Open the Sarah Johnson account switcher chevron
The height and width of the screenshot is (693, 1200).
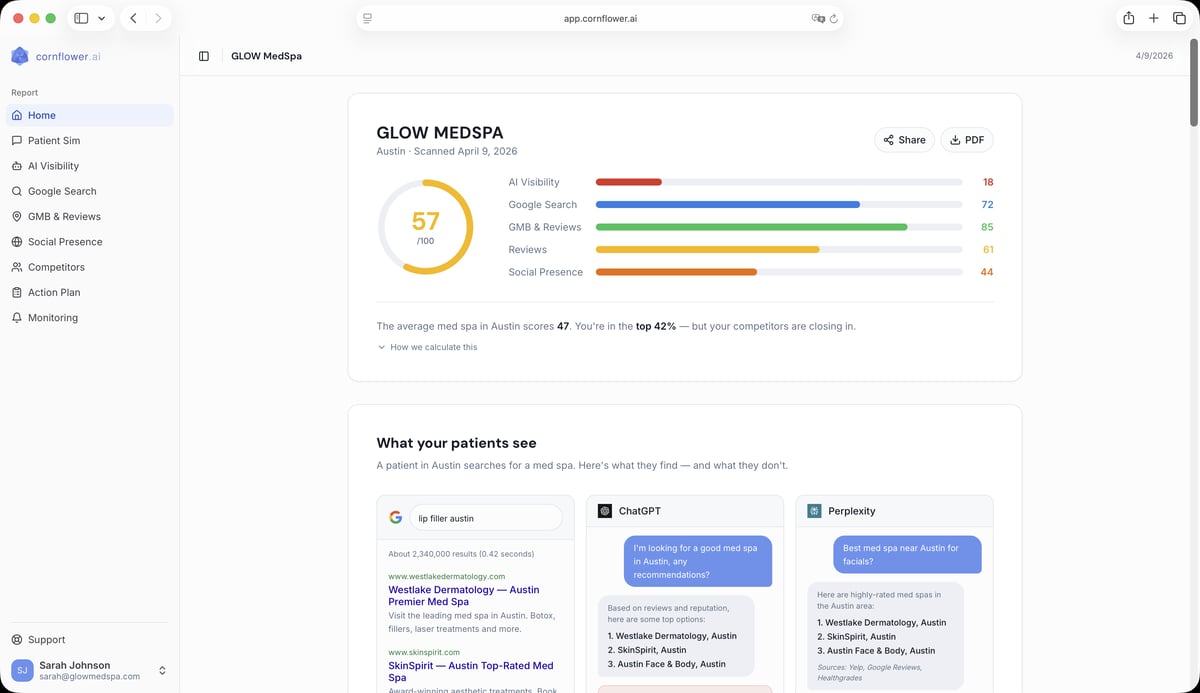tap(162, 670)
